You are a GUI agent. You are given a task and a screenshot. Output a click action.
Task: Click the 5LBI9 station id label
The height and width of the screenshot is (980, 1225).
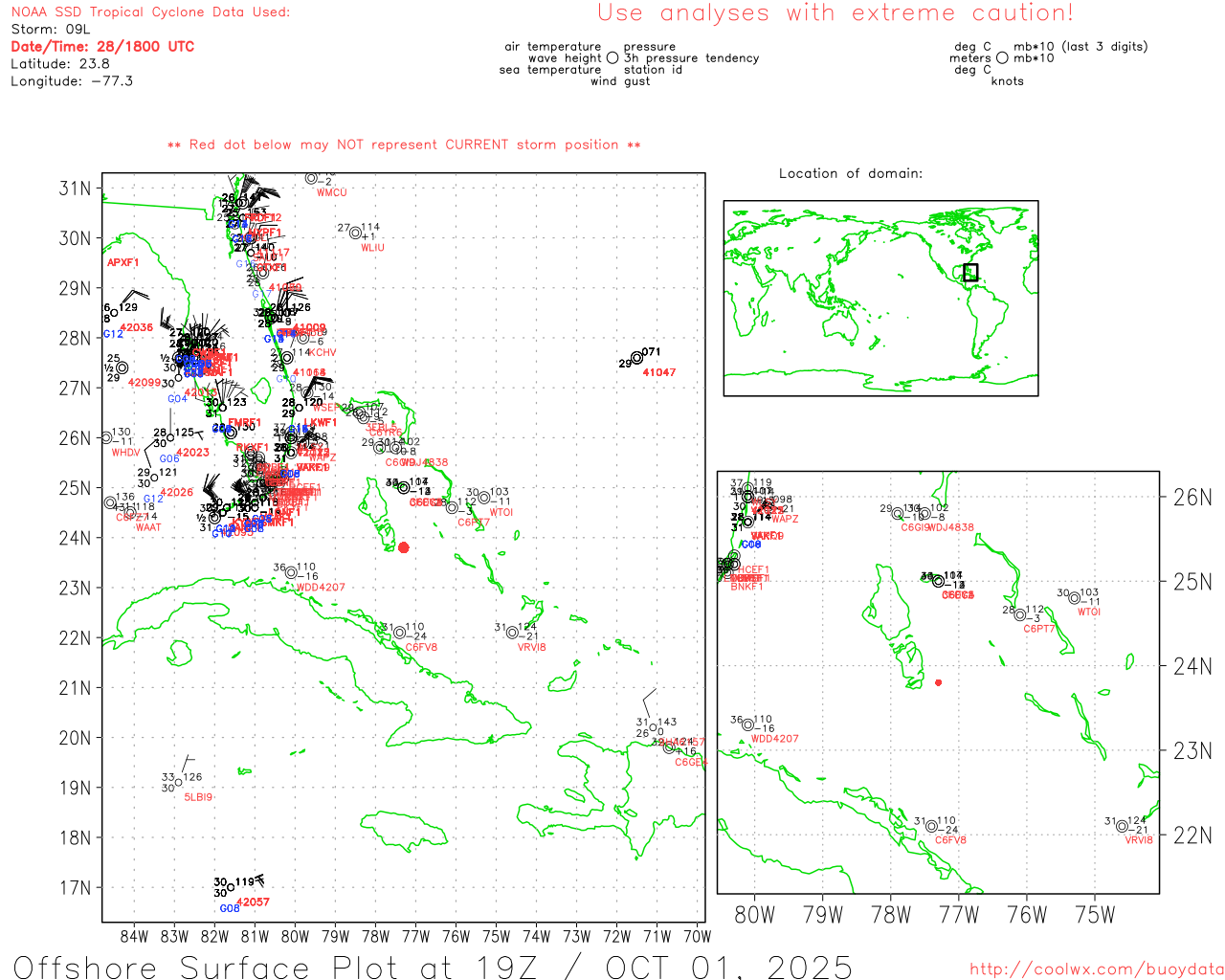198,797
